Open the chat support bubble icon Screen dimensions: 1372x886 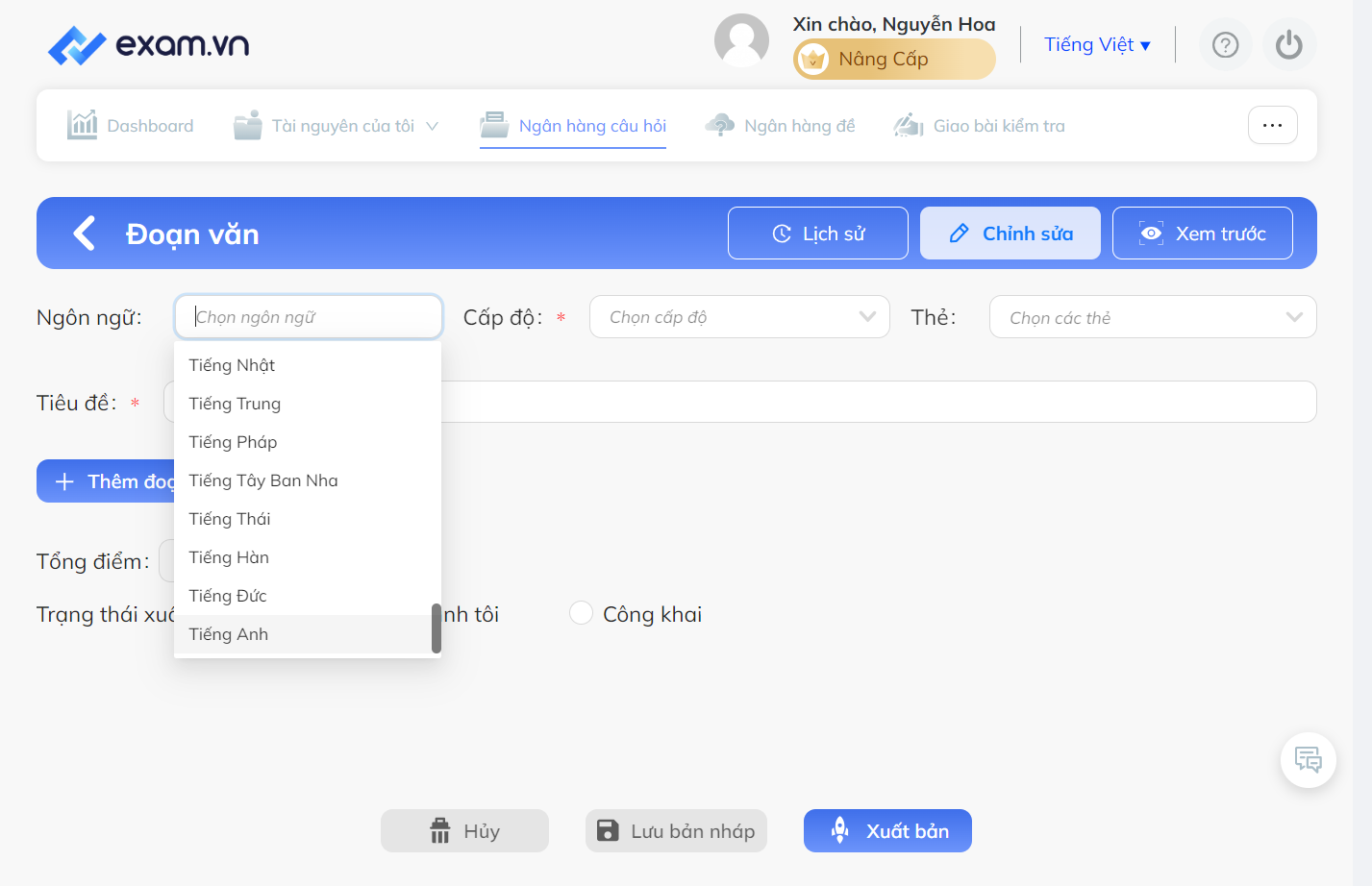point(1308,760)
